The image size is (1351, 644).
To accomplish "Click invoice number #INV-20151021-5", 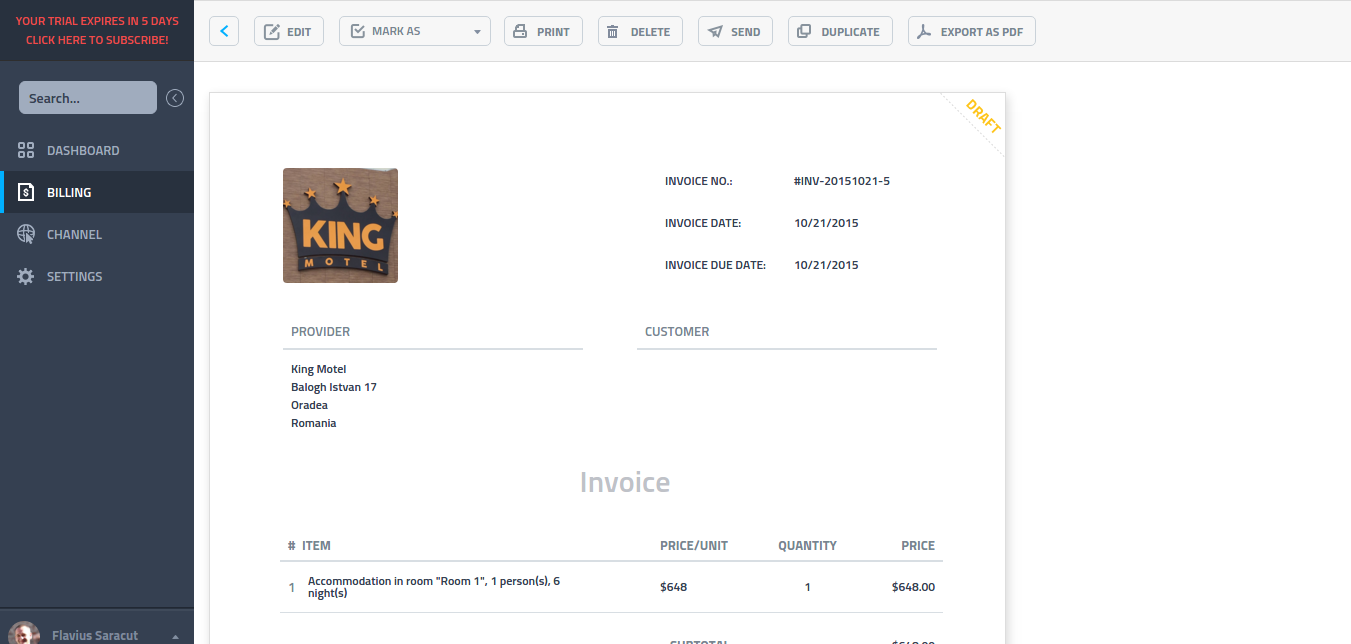I will (842, 181).
